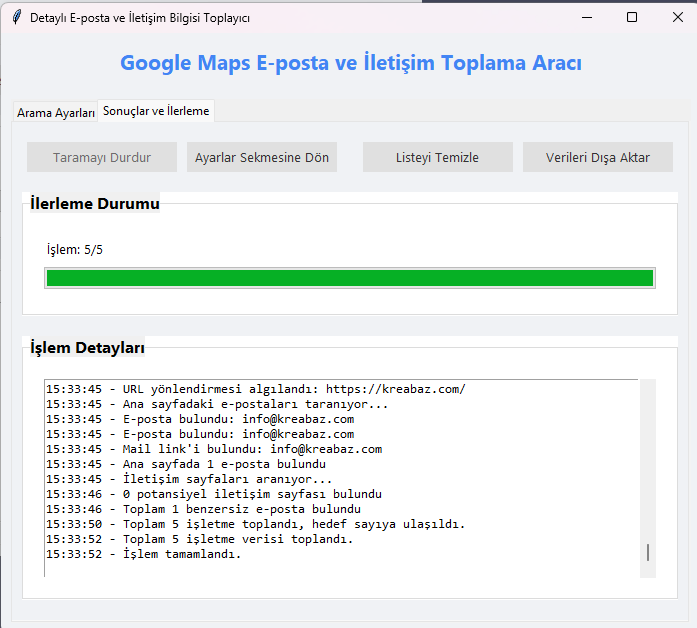
Task: Minimize the application window
Action: click(x=587, y=18)
